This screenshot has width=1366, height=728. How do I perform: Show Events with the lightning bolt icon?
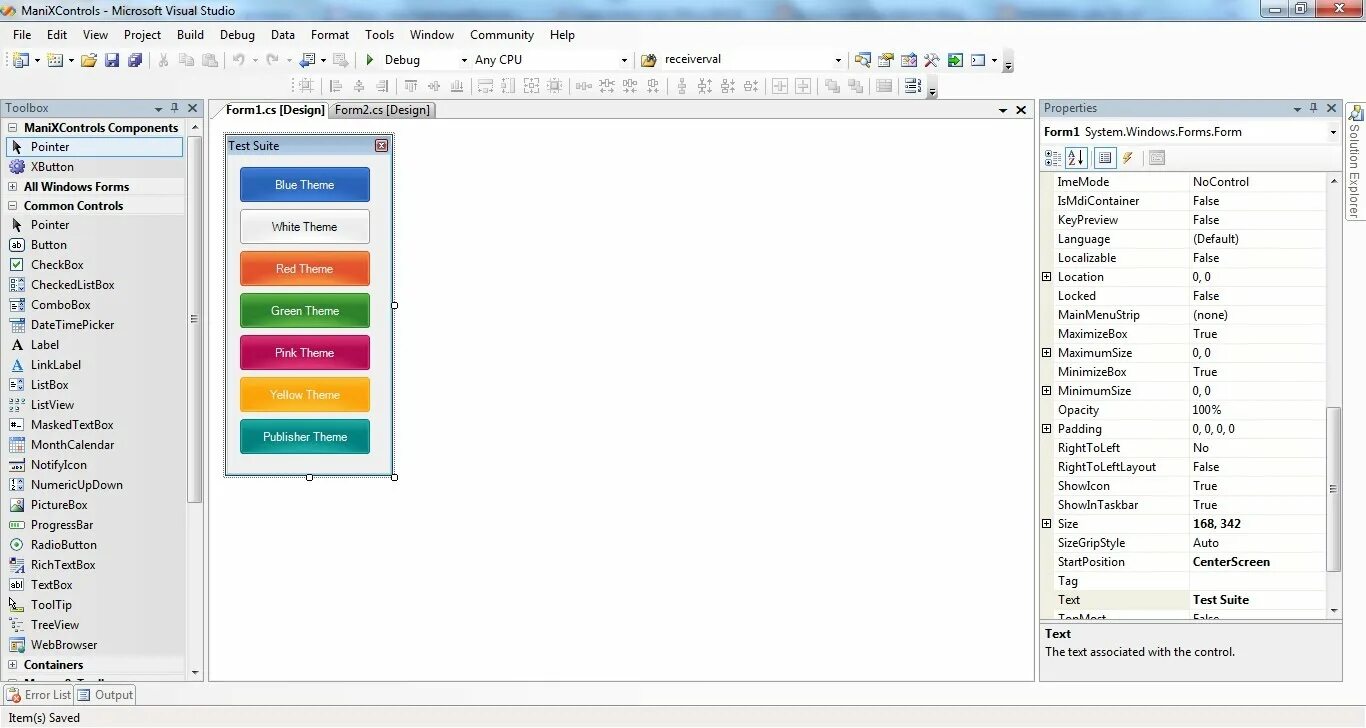(1128, 158)
